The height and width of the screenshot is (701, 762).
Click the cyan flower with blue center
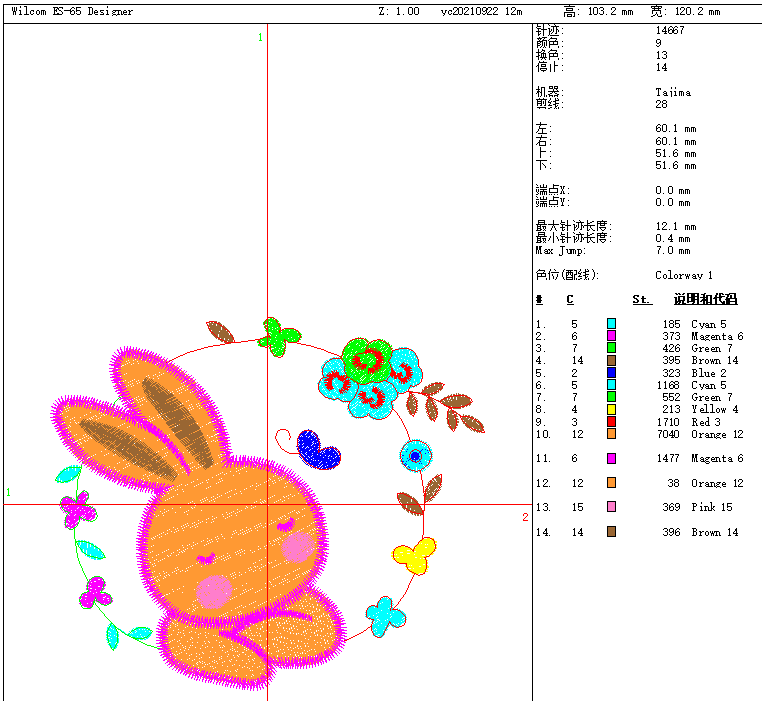click(415, 456)
